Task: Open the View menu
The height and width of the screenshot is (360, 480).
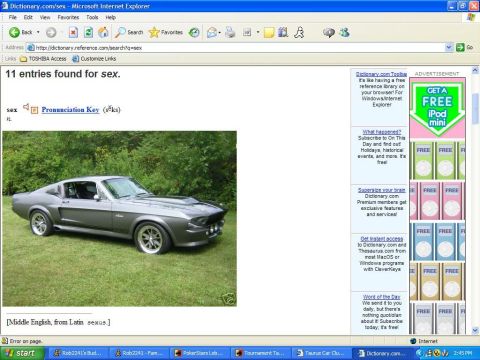Action: [x=45, y=17]
